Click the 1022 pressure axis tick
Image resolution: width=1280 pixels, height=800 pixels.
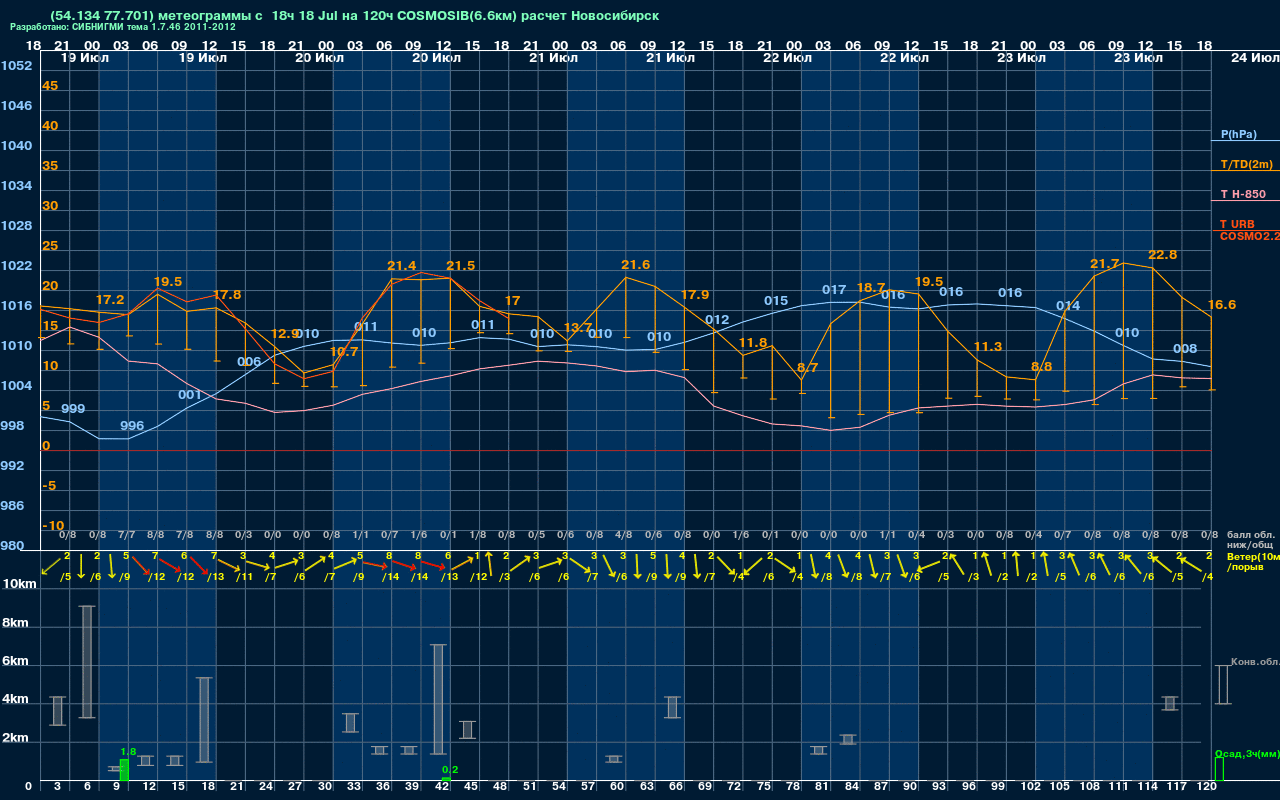click(x=16, y=266)
